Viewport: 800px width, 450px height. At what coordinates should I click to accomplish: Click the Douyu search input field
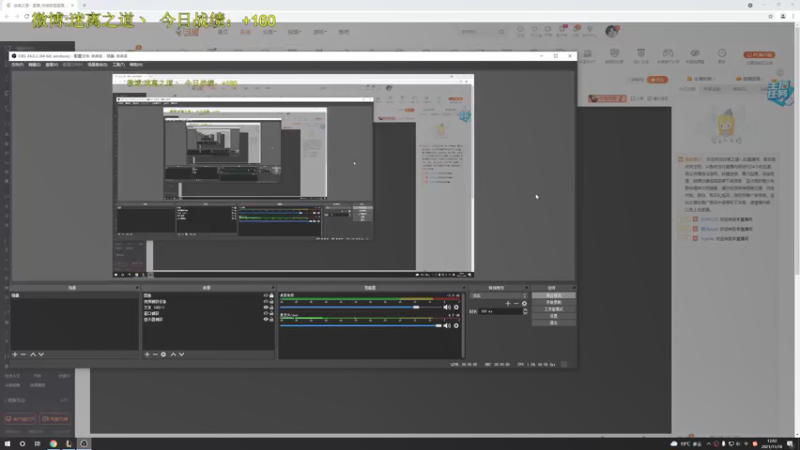pos(478,32)
